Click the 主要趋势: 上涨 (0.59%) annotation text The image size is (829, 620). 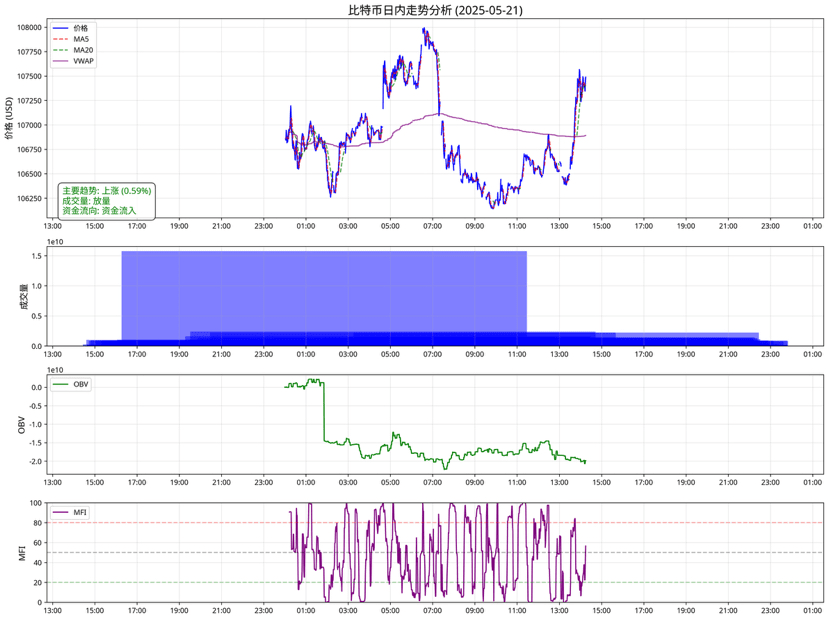(106, 190)
